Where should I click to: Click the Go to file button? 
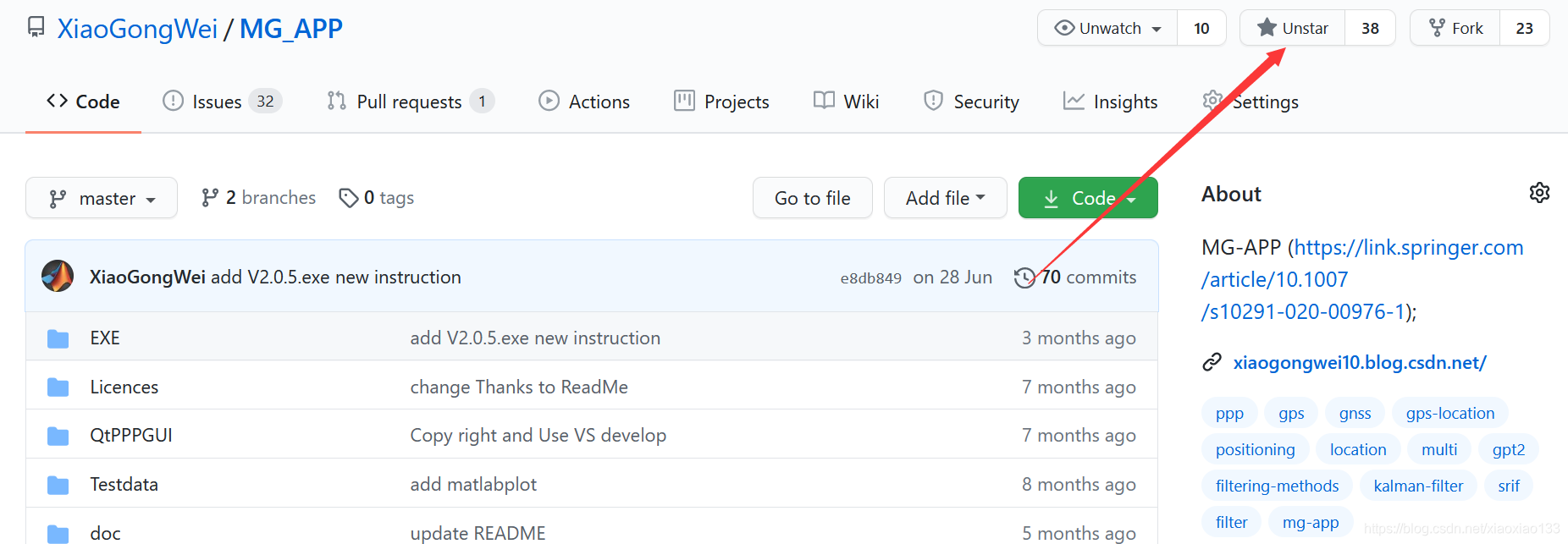(x=813, y=198)
